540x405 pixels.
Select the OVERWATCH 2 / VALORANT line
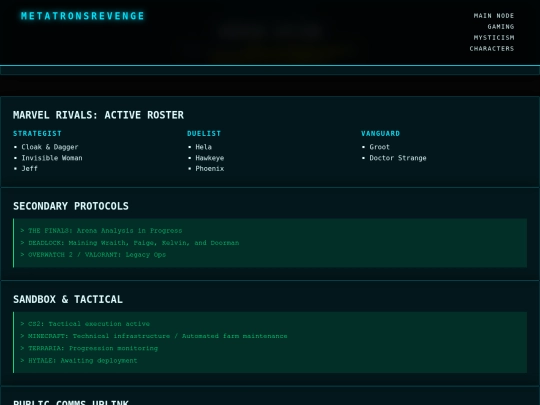93,255
